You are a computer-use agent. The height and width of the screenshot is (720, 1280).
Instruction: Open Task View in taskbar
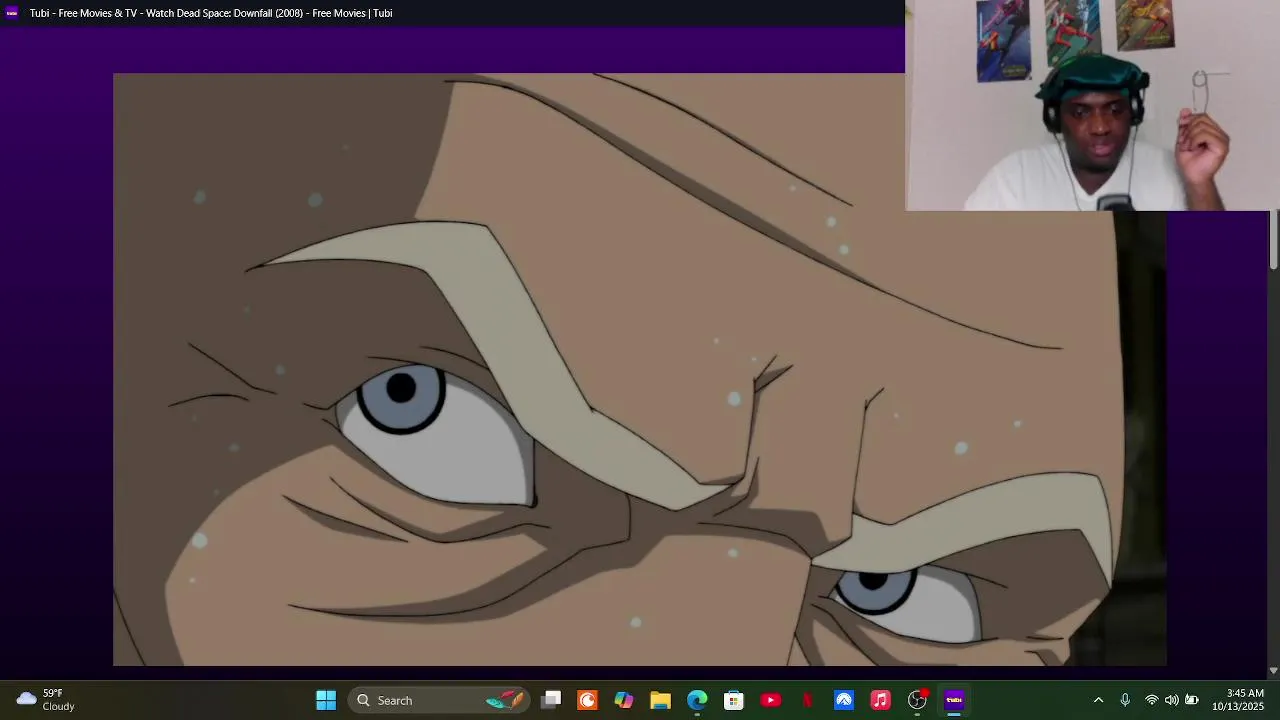pyautogui.click(x=551, y=700)
